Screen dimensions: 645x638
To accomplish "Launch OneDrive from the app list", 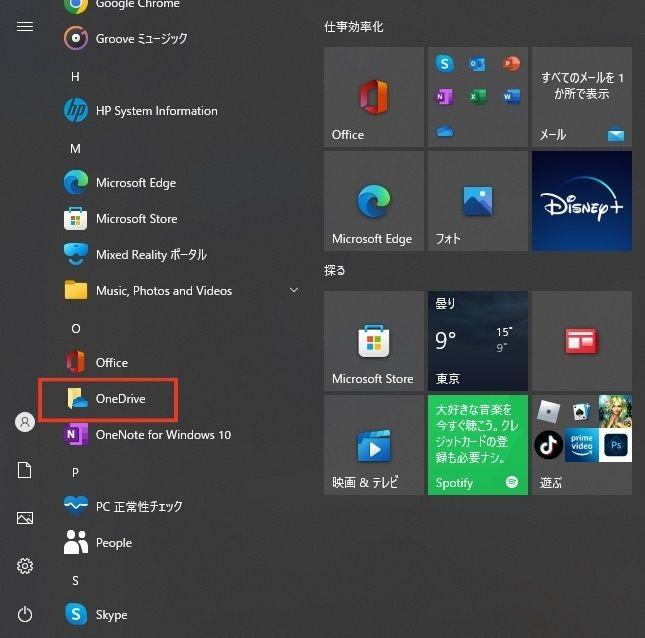I will pos(106,399).
